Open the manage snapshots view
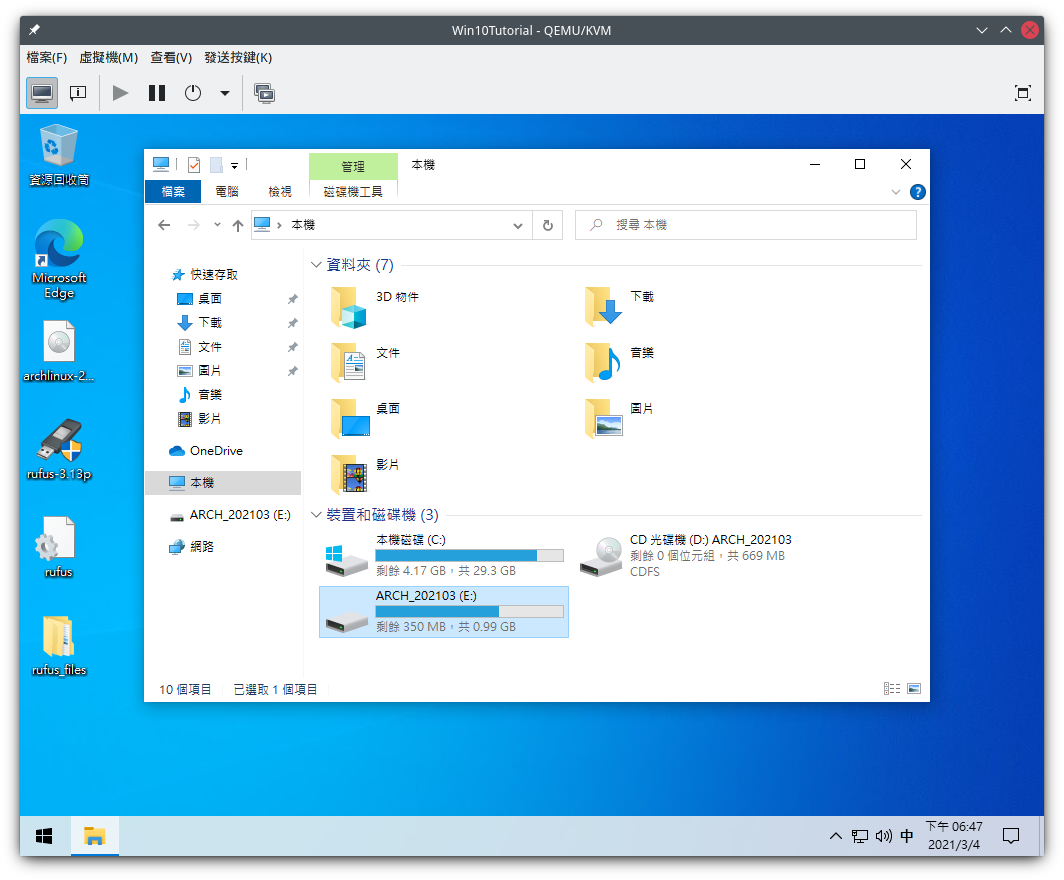This screenshot has height=880, width=1064. (x=264, y=93)
